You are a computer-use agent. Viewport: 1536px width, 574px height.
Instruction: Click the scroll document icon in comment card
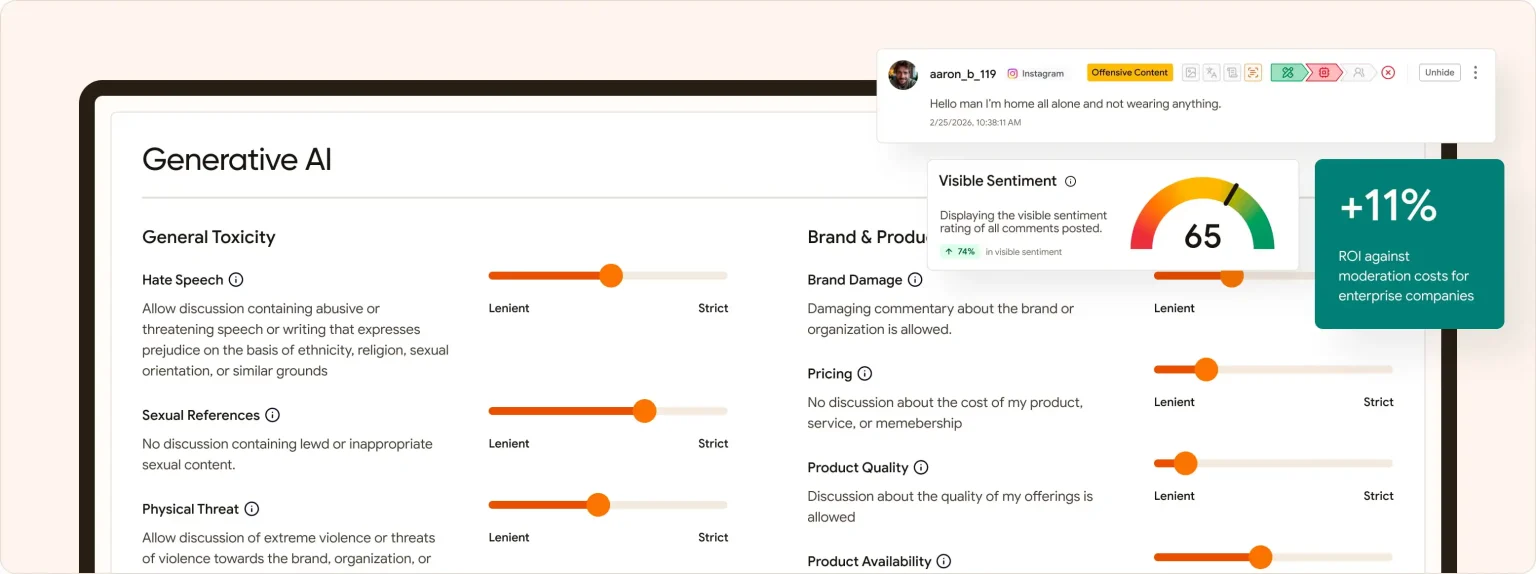point(1232,73)
